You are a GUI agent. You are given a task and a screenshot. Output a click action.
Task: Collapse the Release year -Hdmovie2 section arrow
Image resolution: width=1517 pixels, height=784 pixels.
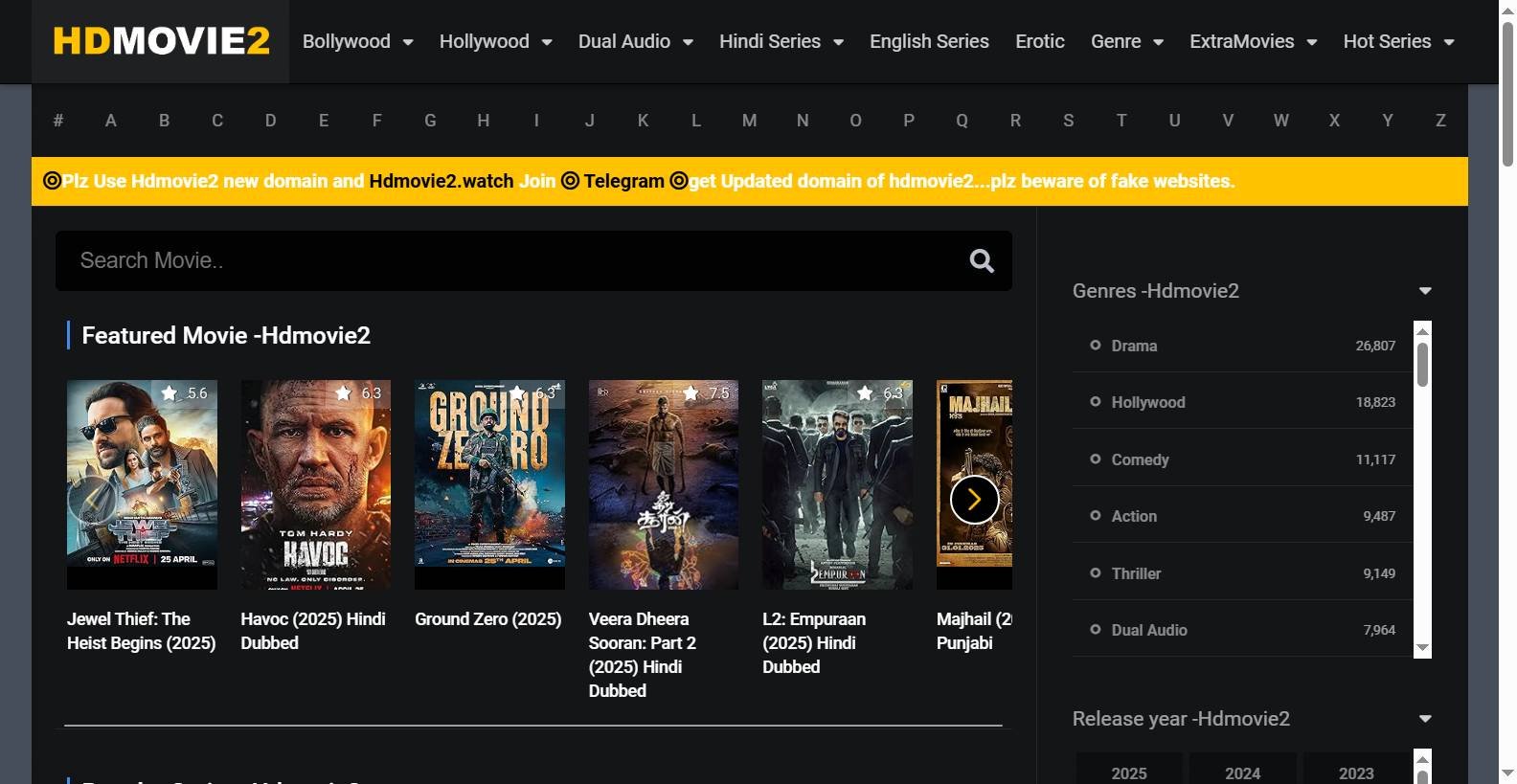(x=1425, y=719)
